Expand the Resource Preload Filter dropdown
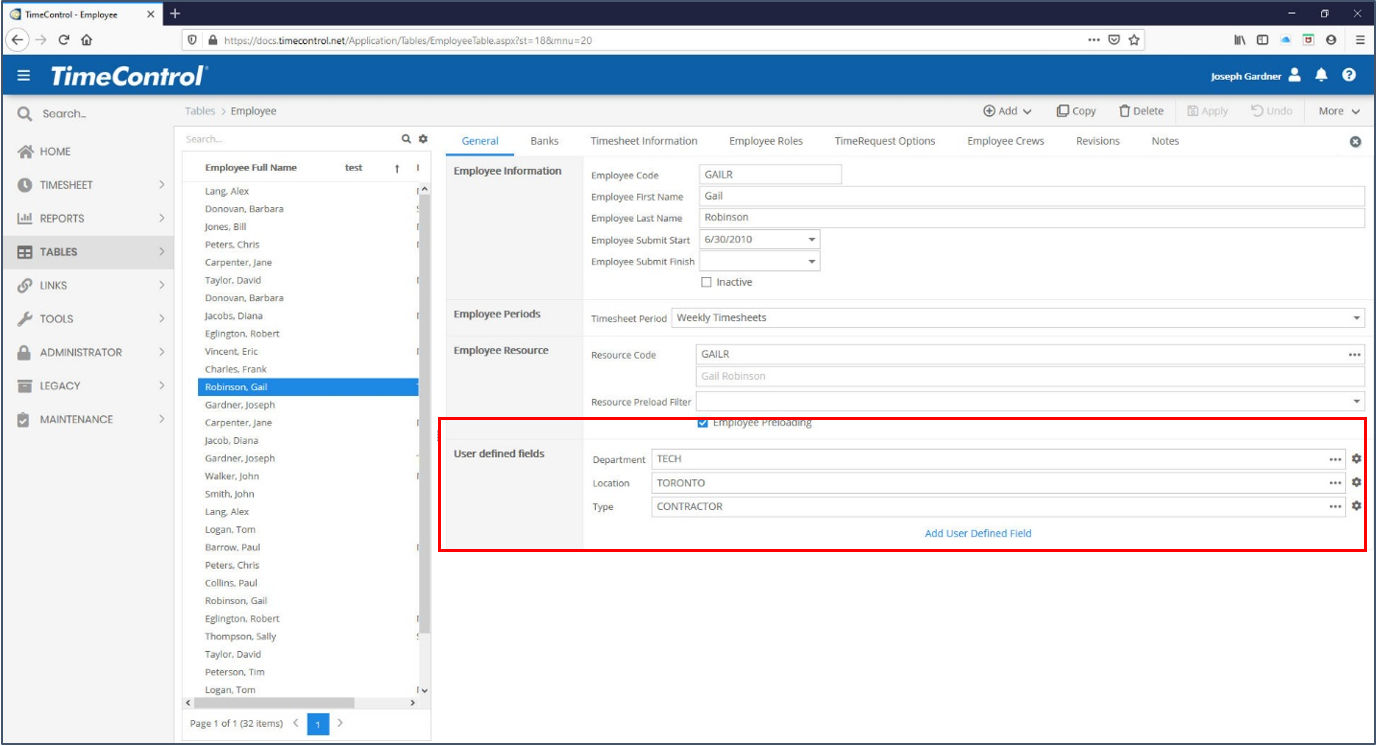 point(1358,400)
